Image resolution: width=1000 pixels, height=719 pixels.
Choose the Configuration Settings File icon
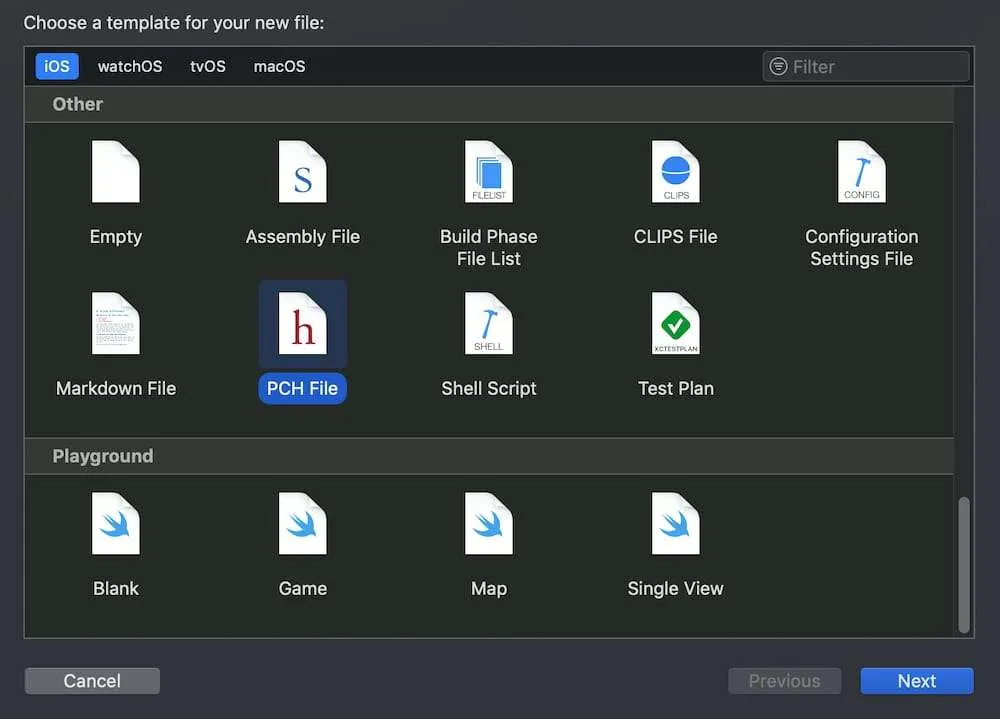pos(862,172)
